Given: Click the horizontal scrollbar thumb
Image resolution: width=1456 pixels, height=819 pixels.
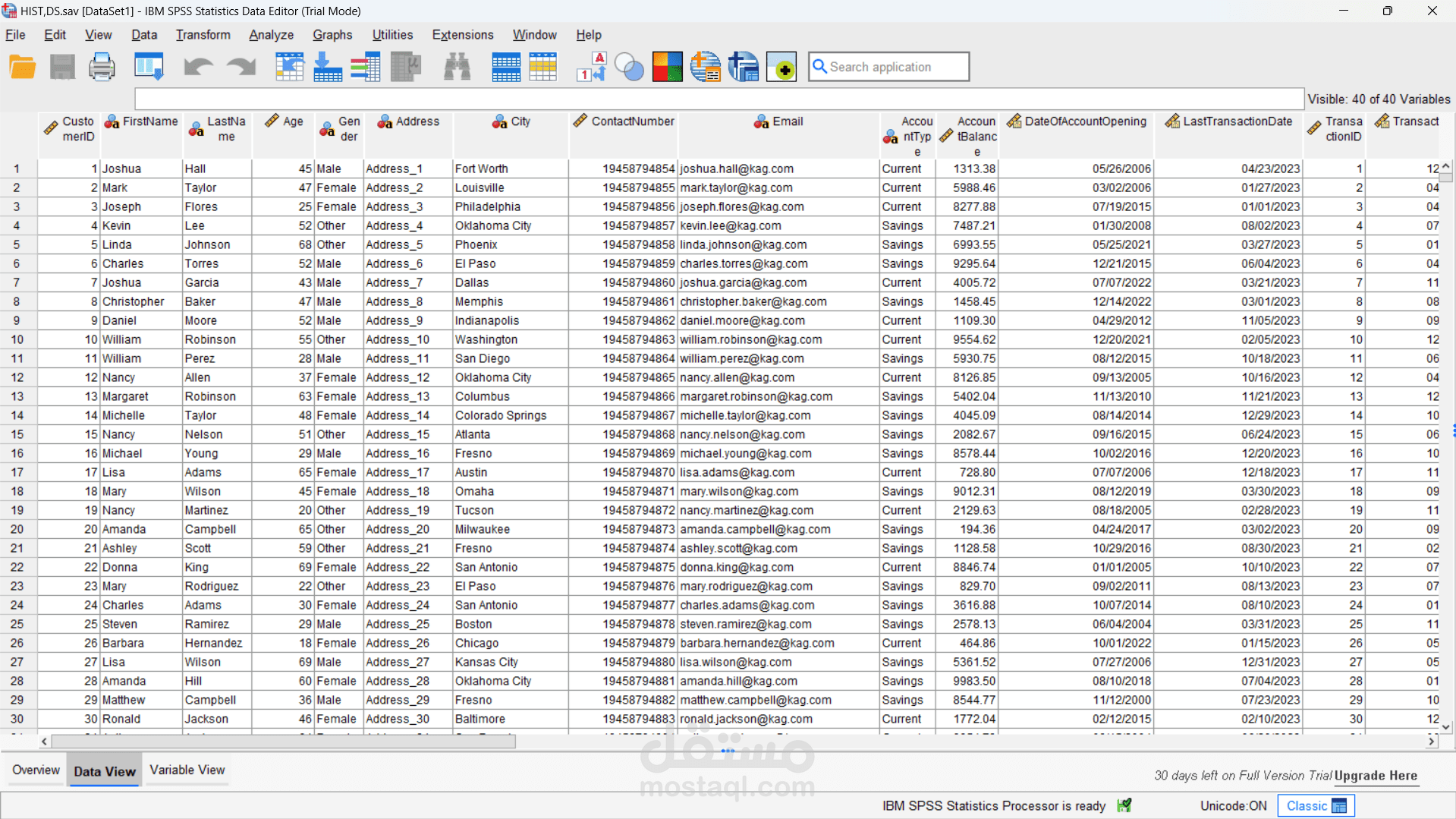Looking at the screenshot, I should (283, 742).
